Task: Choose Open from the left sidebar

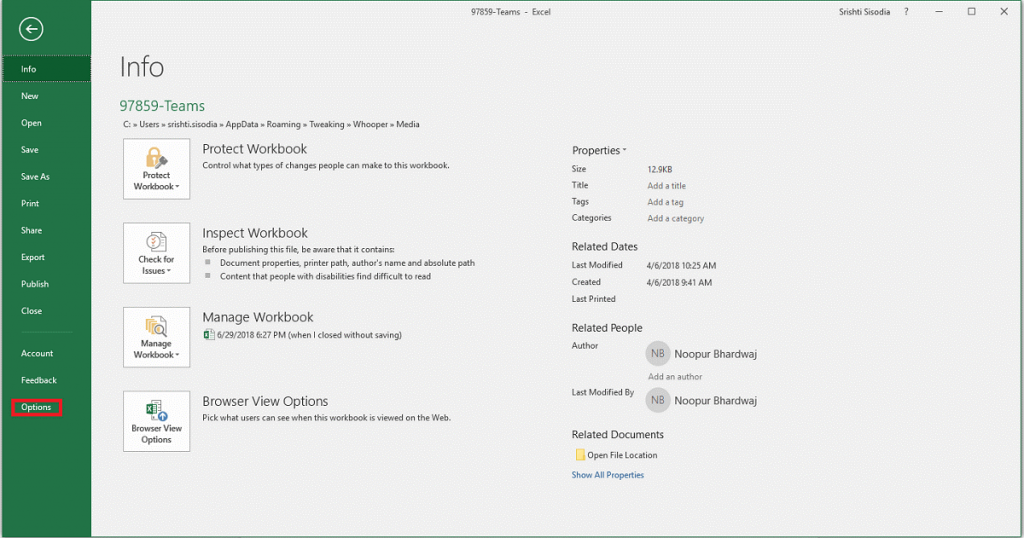Action: click(x=31, y=123)
